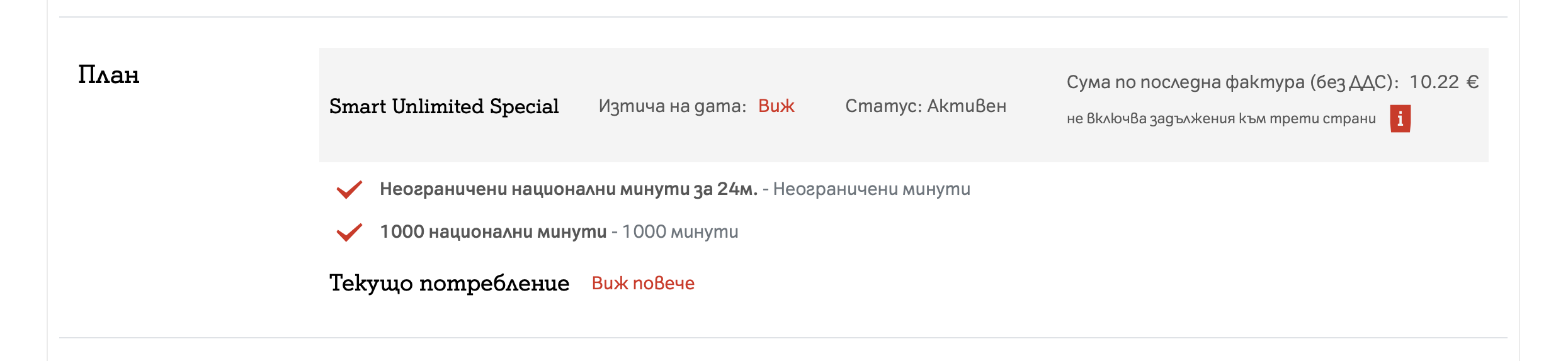Click bold 'Неограничени национални минути за 24м.' text
1568x361 pixels.
pyautogui.click(x=568, y=189)
